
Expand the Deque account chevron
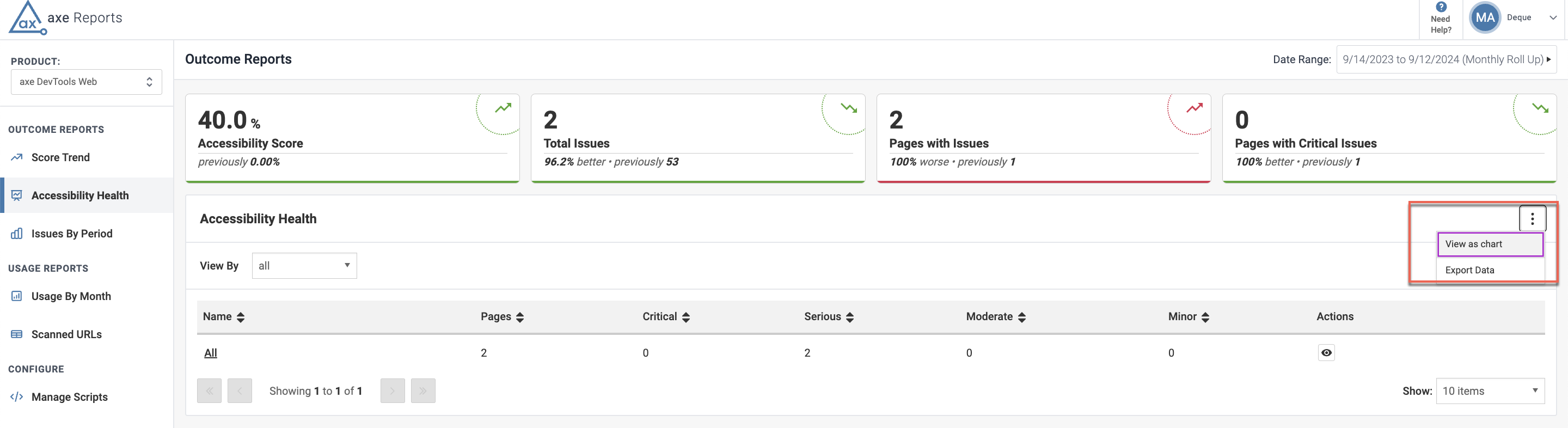(x=1553, y=17)
